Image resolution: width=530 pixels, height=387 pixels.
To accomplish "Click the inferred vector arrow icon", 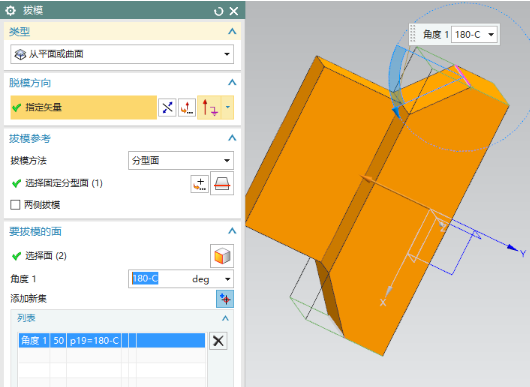I will pos(209,107).
